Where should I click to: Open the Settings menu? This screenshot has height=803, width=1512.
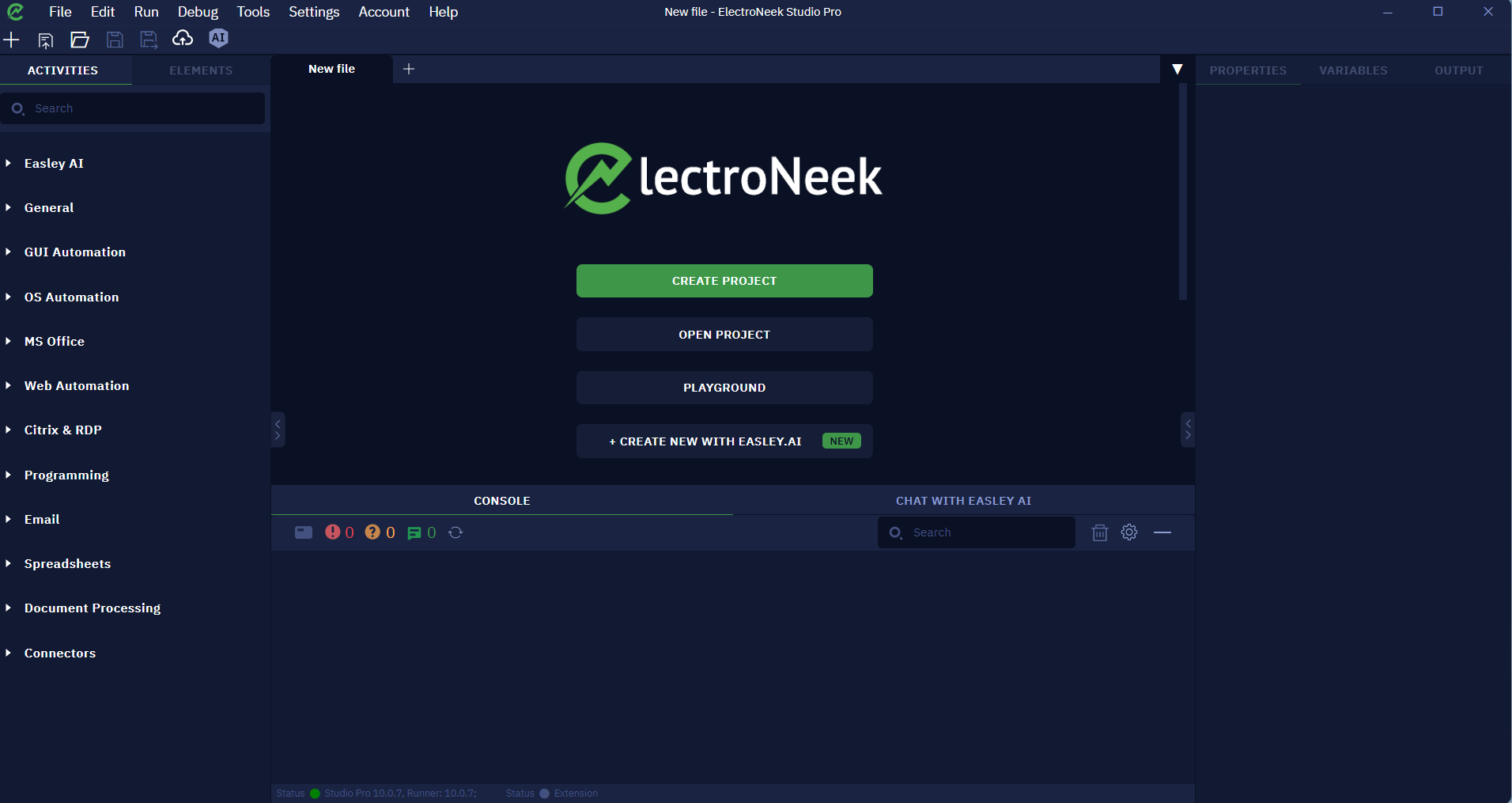pos(314,12)
